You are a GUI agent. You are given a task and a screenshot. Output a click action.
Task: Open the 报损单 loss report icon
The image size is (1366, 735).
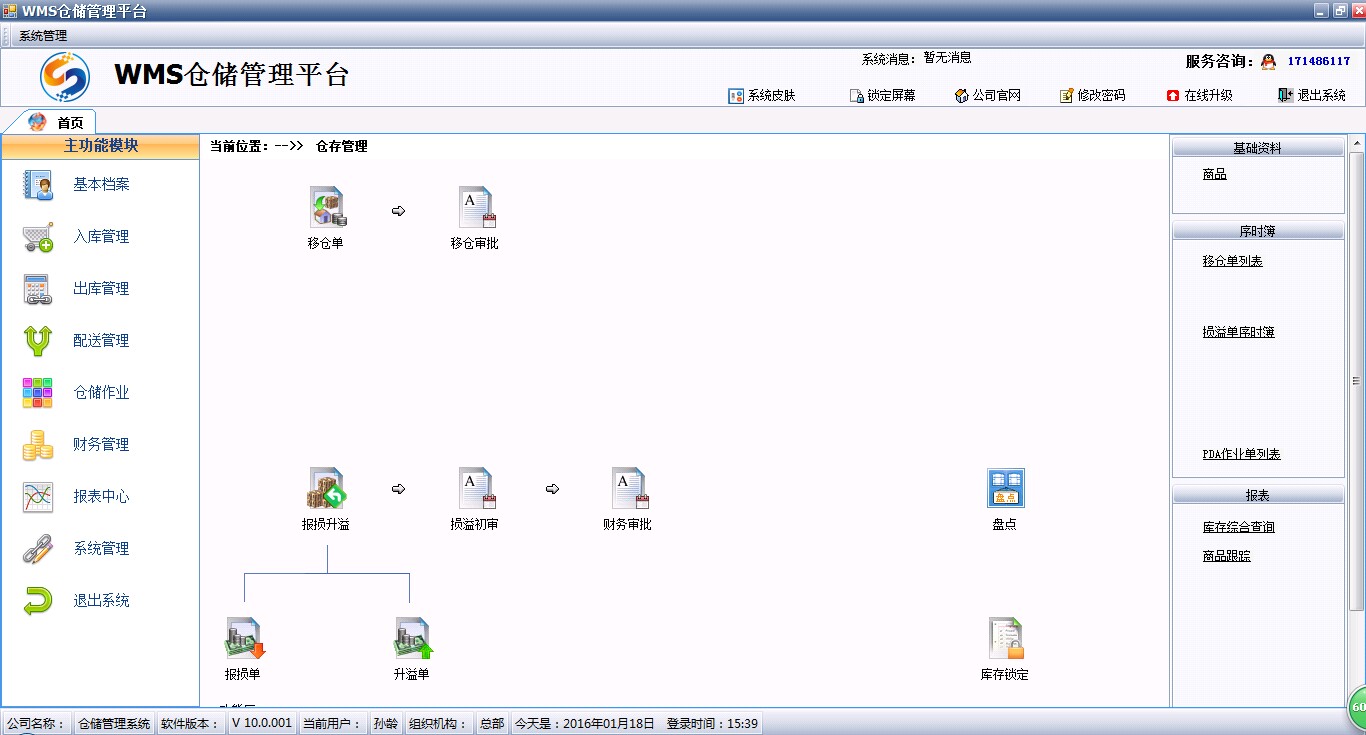pos(243,639)
